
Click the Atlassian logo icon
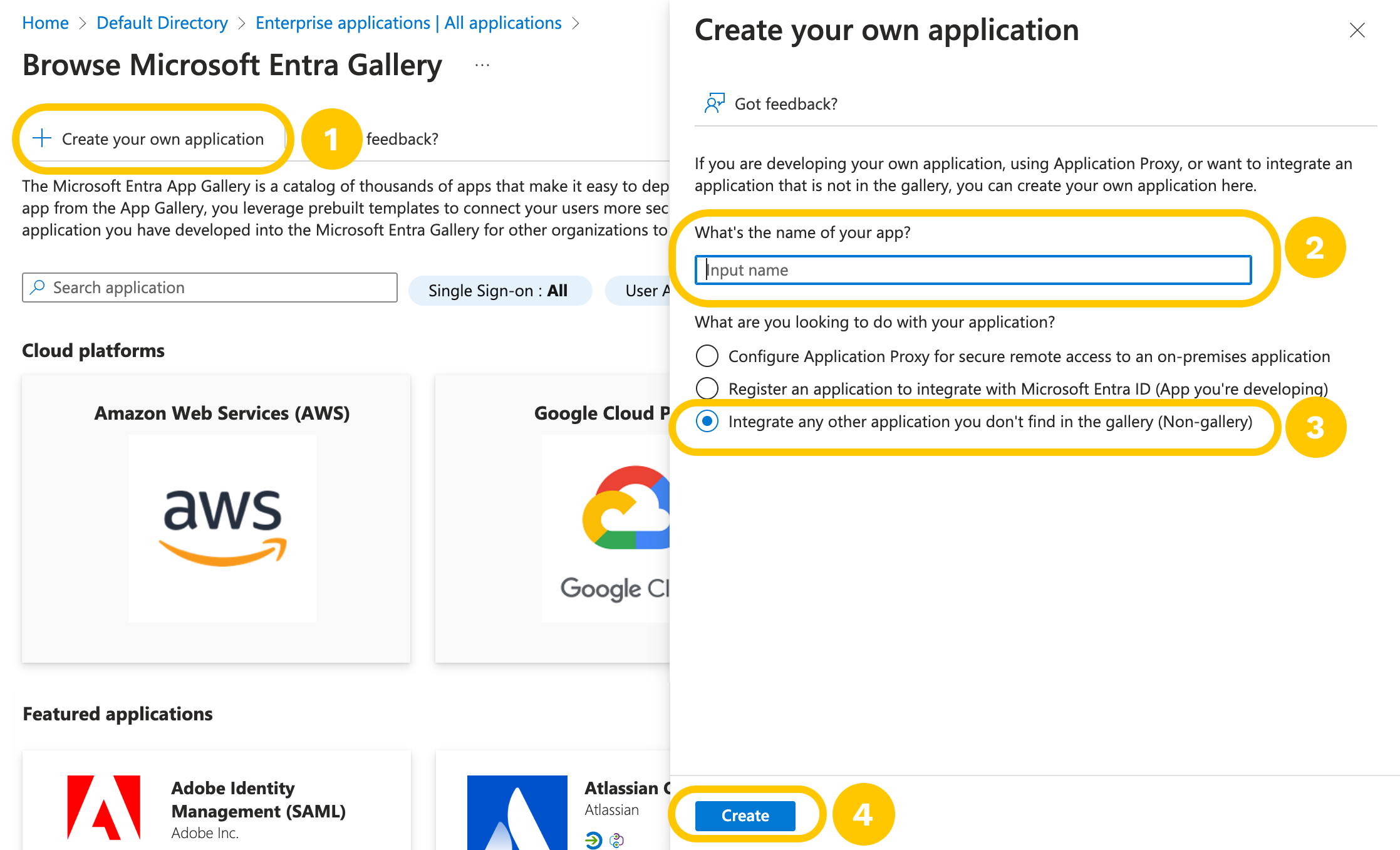pyautogui.click(x=517, y=812)
